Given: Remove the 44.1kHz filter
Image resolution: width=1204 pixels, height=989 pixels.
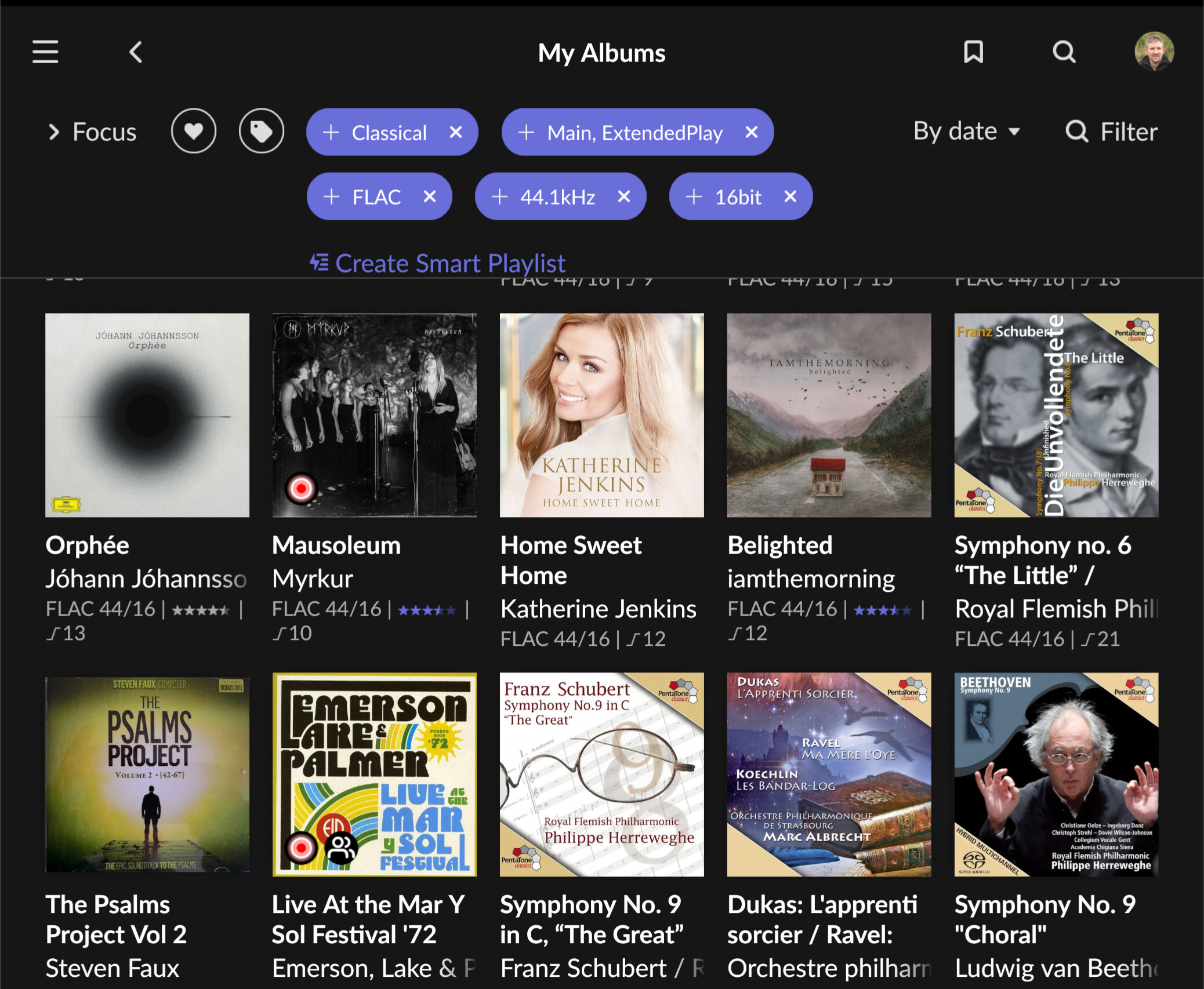Looking at the screenshot, I should click(x=624, y=197).
